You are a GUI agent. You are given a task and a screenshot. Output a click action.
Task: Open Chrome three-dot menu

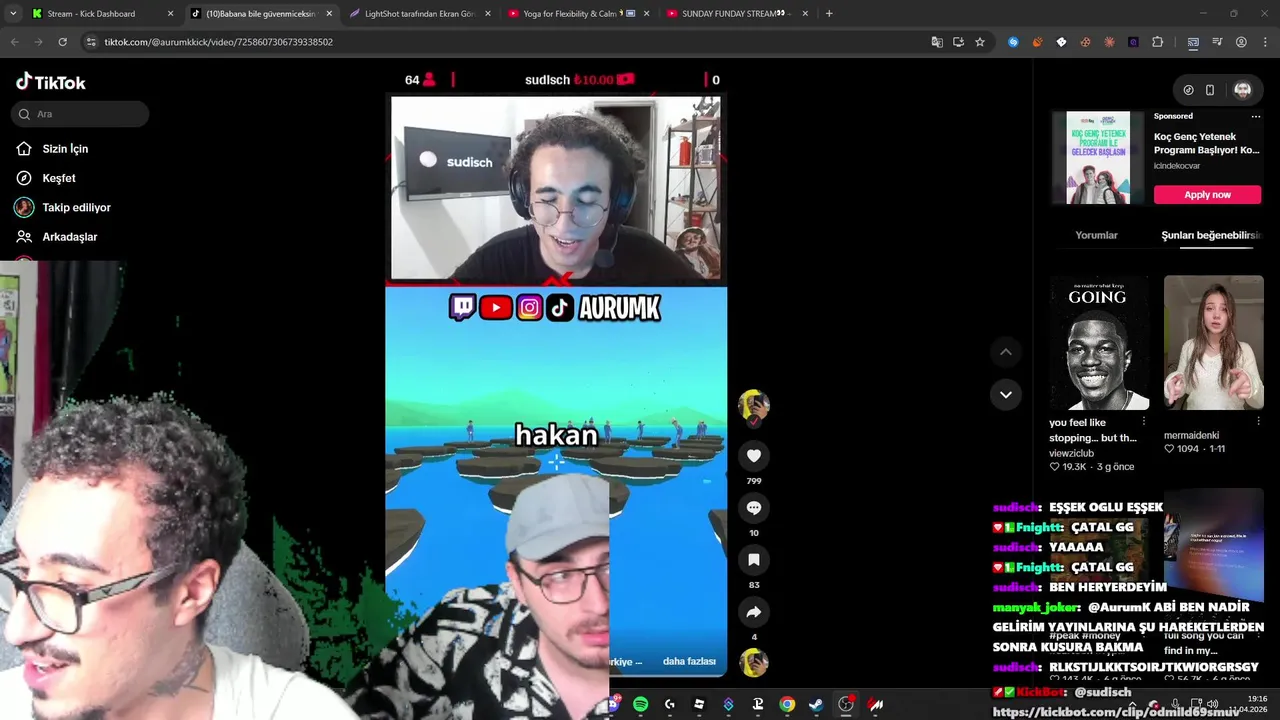tap(1264, 42)
